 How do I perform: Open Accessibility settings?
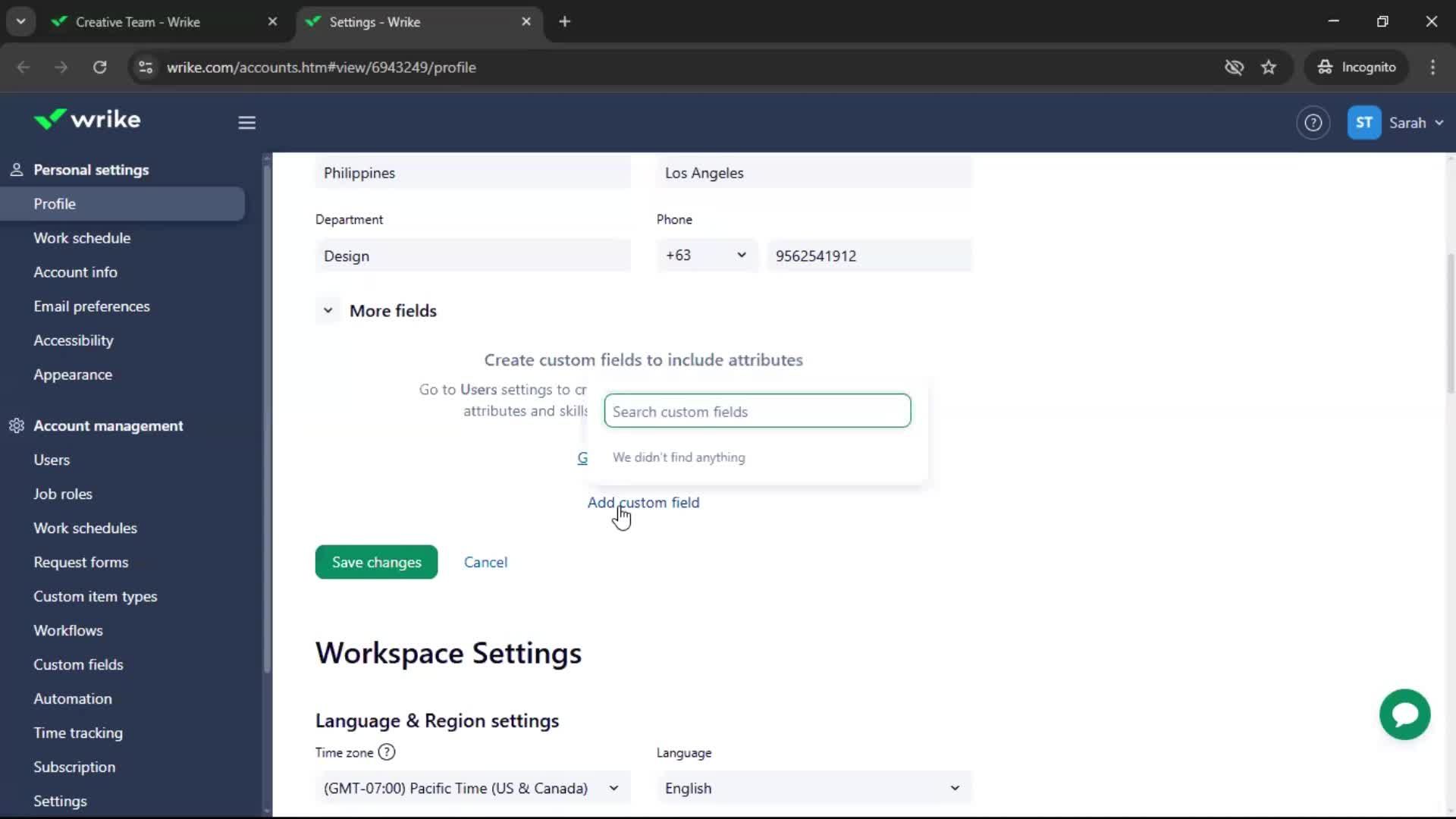coord(74,340)
